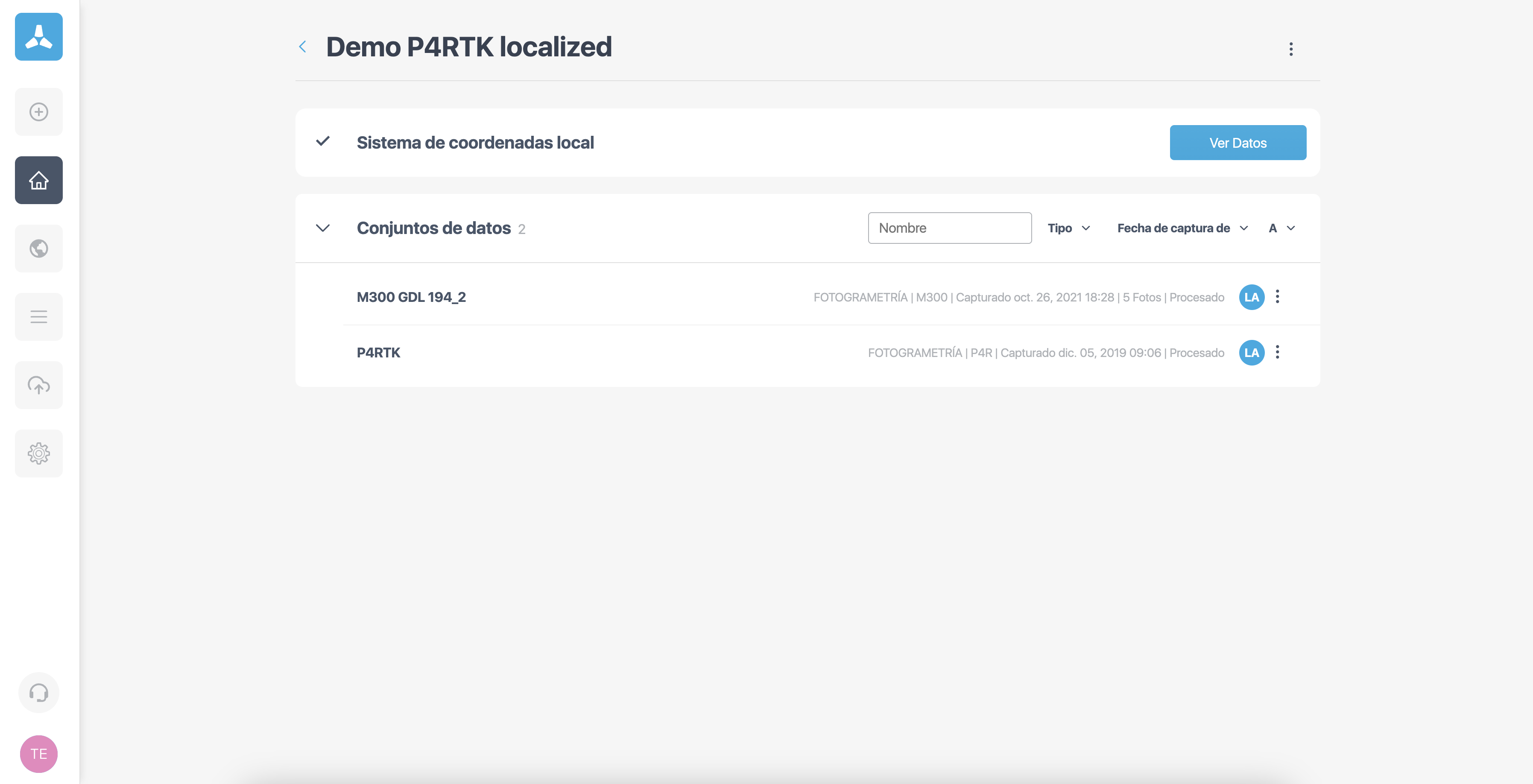
Task: Click the Ver Datos button
Action: click(x=1238, y=143)
